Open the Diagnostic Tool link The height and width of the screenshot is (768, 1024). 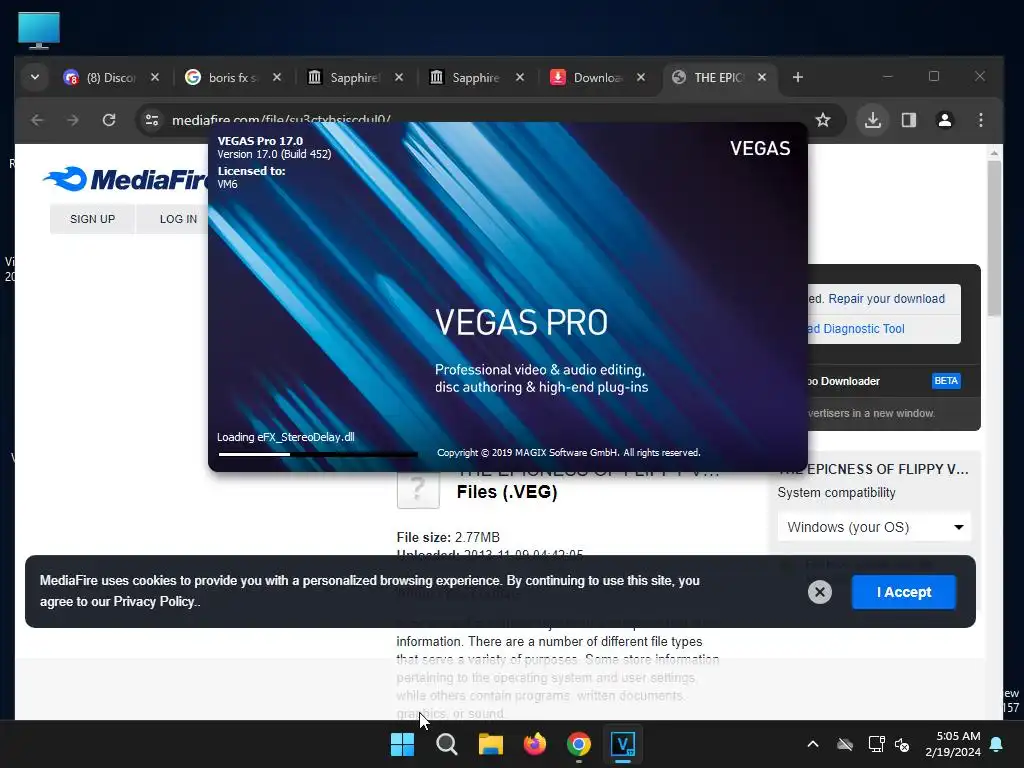[857, 328]
